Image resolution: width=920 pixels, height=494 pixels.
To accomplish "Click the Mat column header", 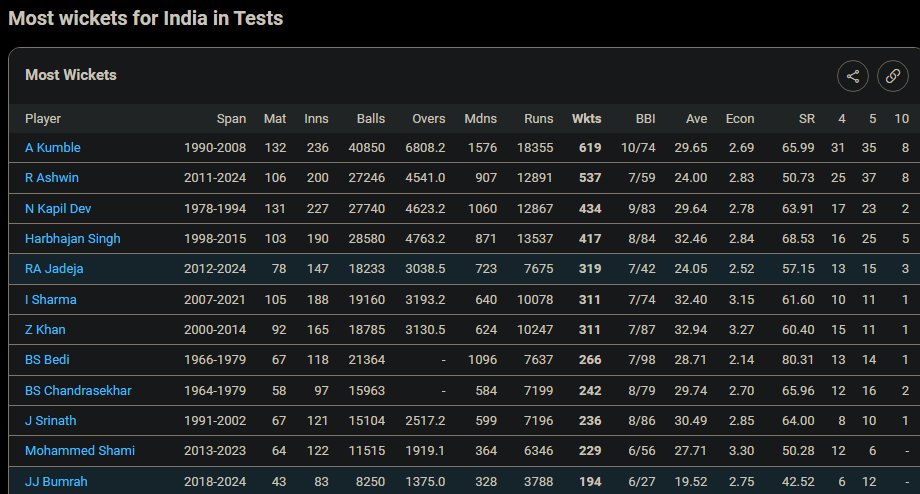I will (x=275, y=119).
